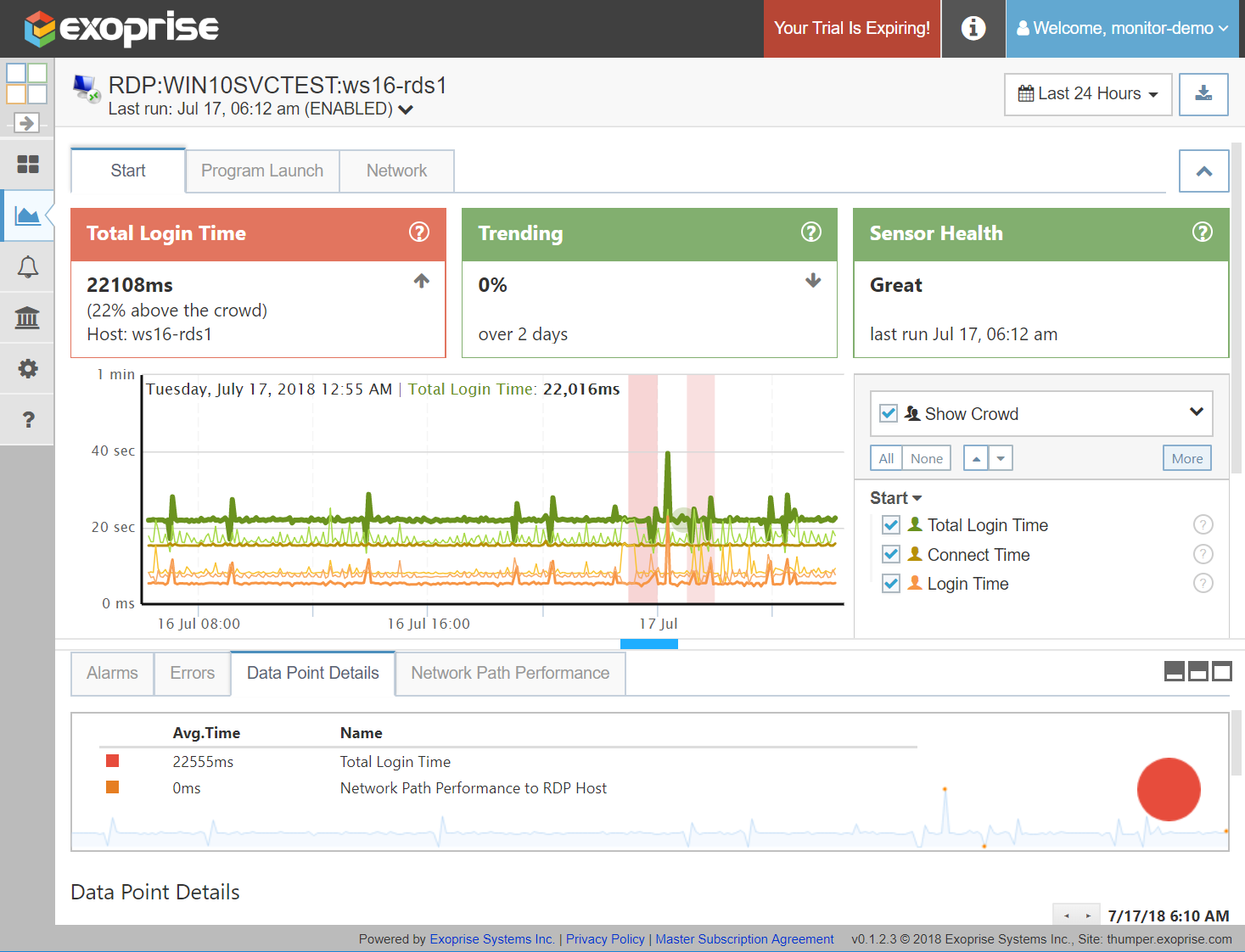This screenshot has height=952, width=1245.
Task: Open the Privacy Policy link
Action: point(605,939)
